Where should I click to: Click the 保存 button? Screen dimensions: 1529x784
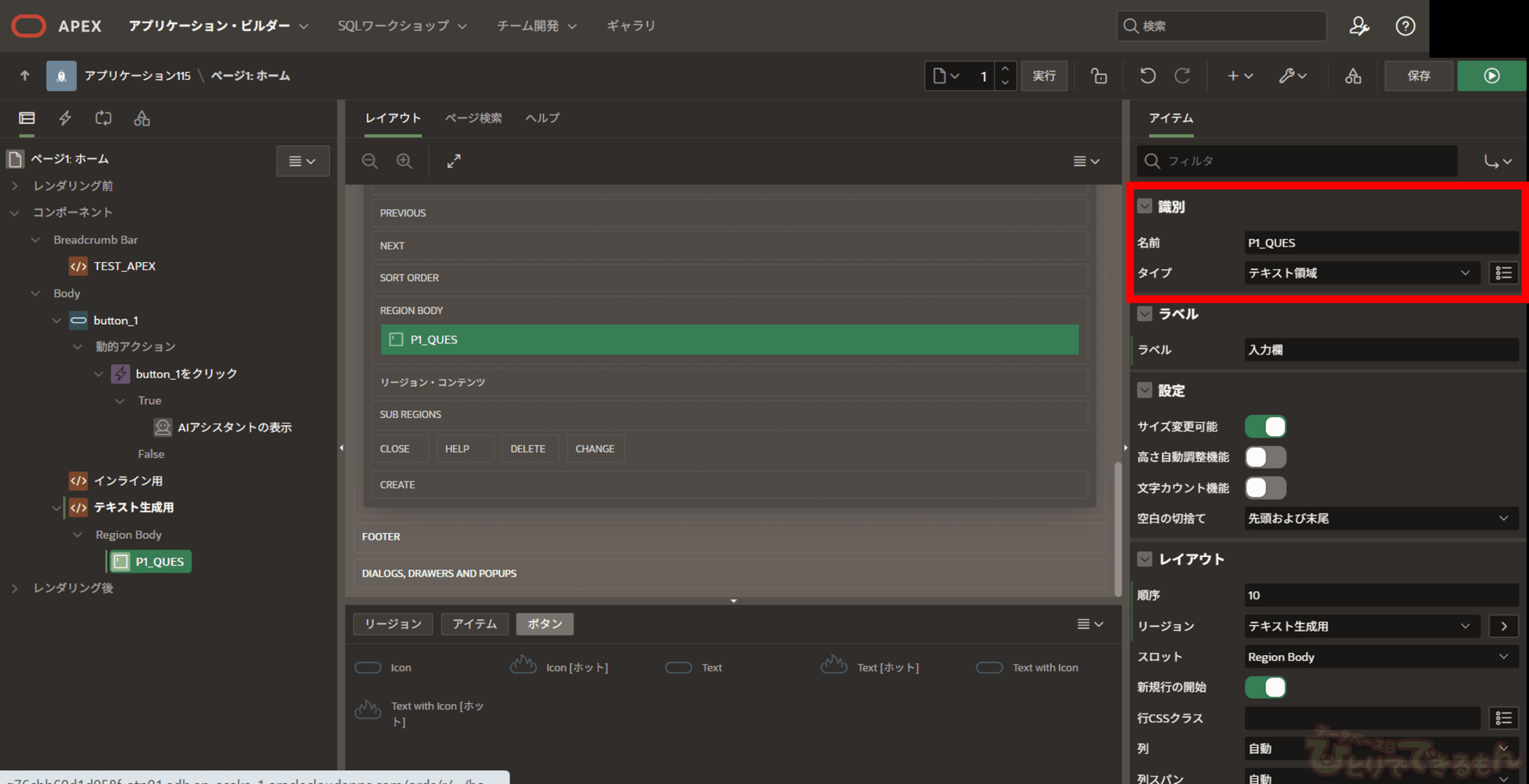[x=1419, y=76]
